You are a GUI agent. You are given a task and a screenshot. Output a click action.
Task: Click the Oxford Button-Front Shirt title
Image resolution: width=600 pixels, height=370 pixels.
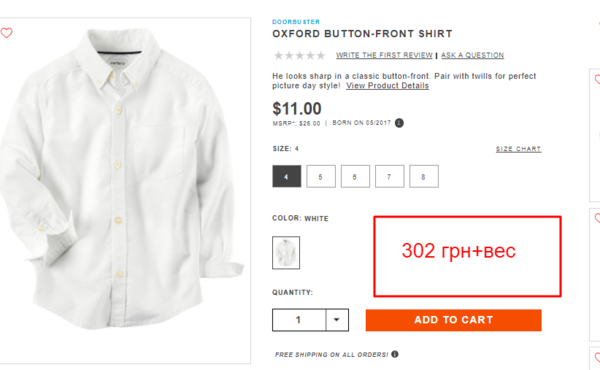[x=362, y=34]
